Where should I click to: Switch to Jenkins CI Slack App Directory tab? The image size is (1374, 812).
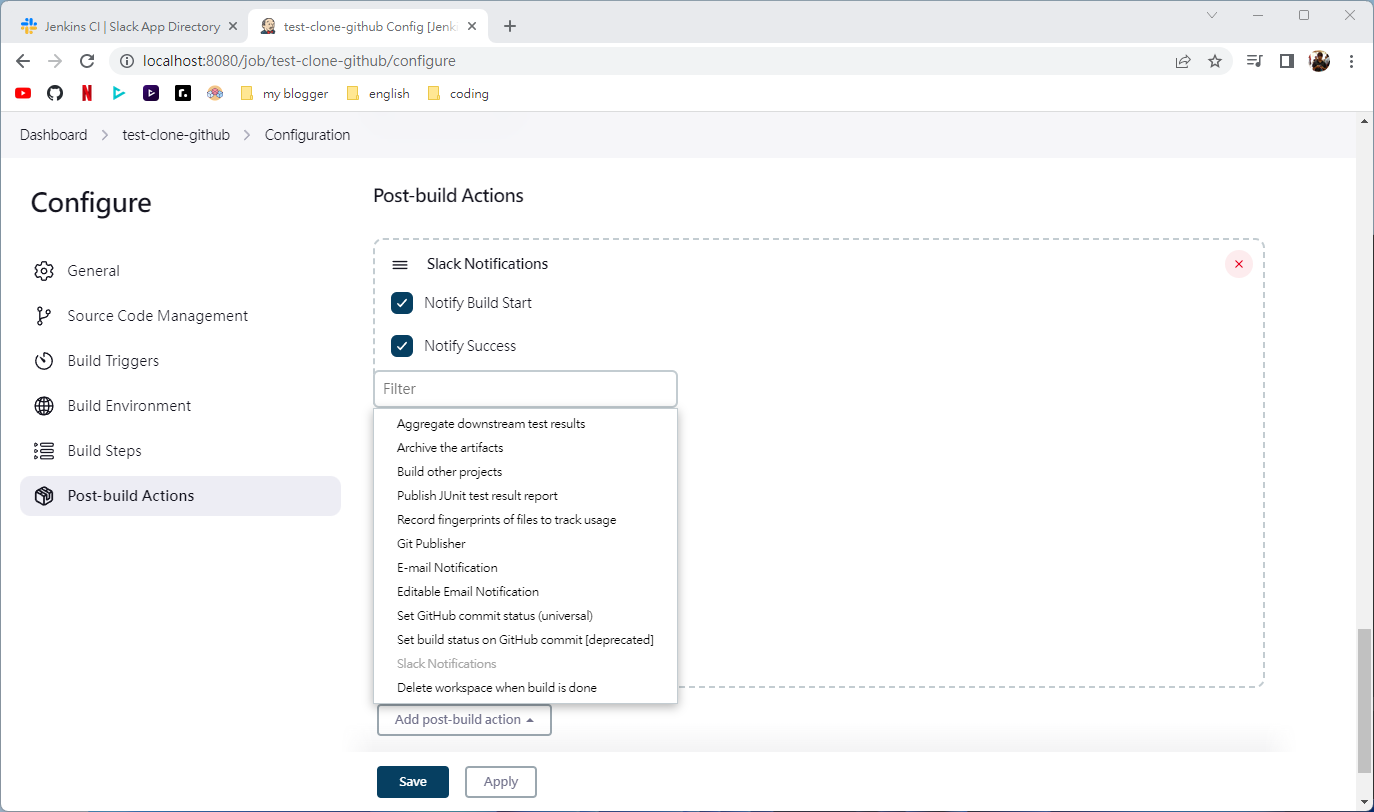[x=130, y=26]
